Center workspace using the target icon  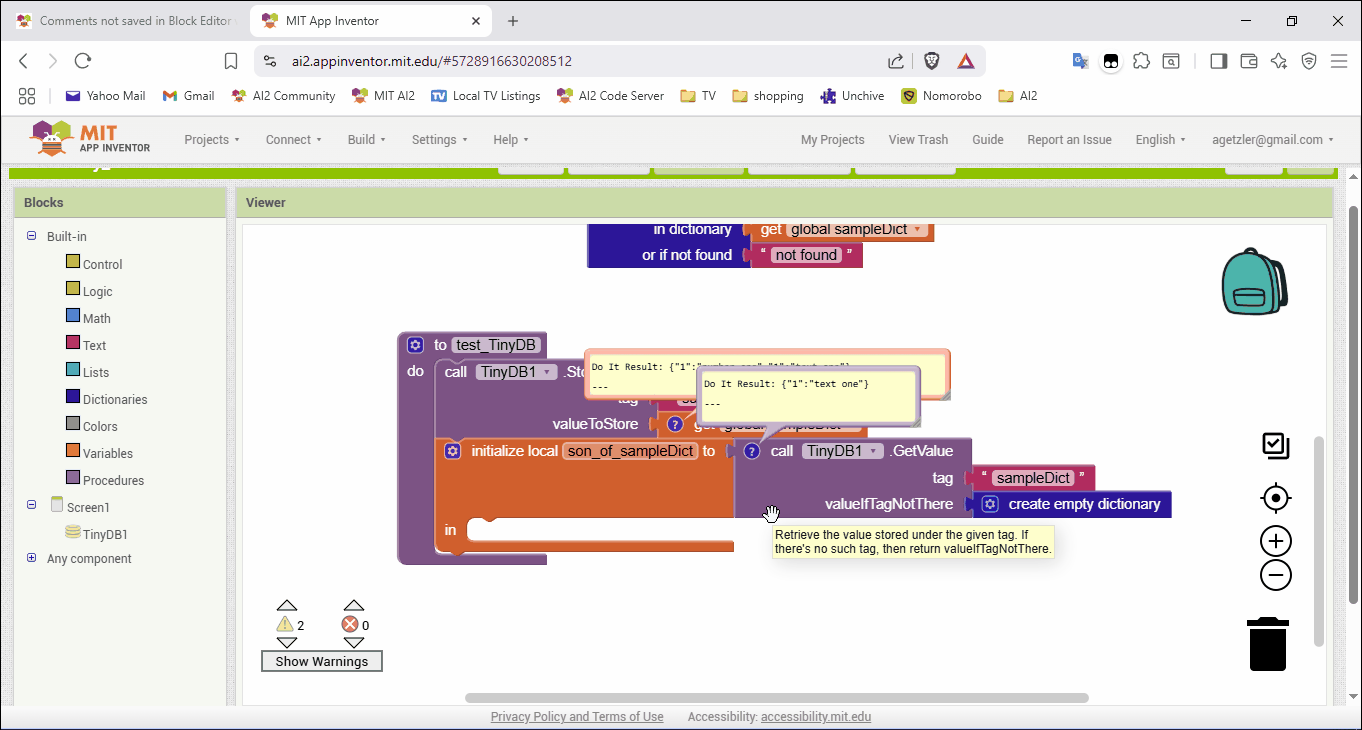pos(1275,498)
